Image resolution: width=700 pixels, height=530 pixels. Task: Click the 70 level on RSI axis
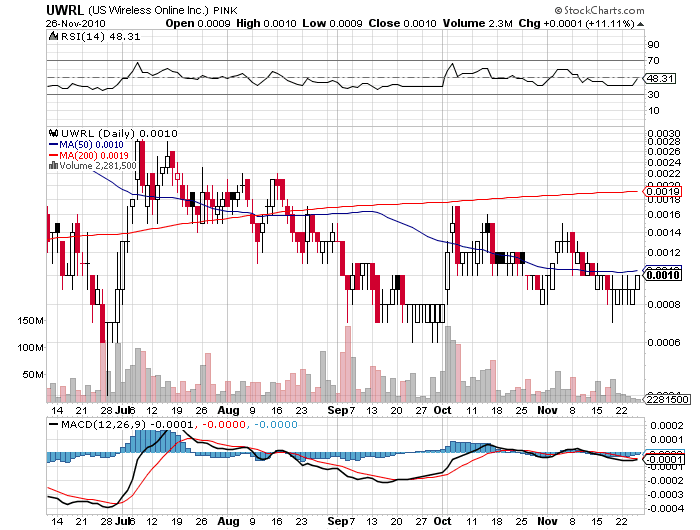[654, 60]
